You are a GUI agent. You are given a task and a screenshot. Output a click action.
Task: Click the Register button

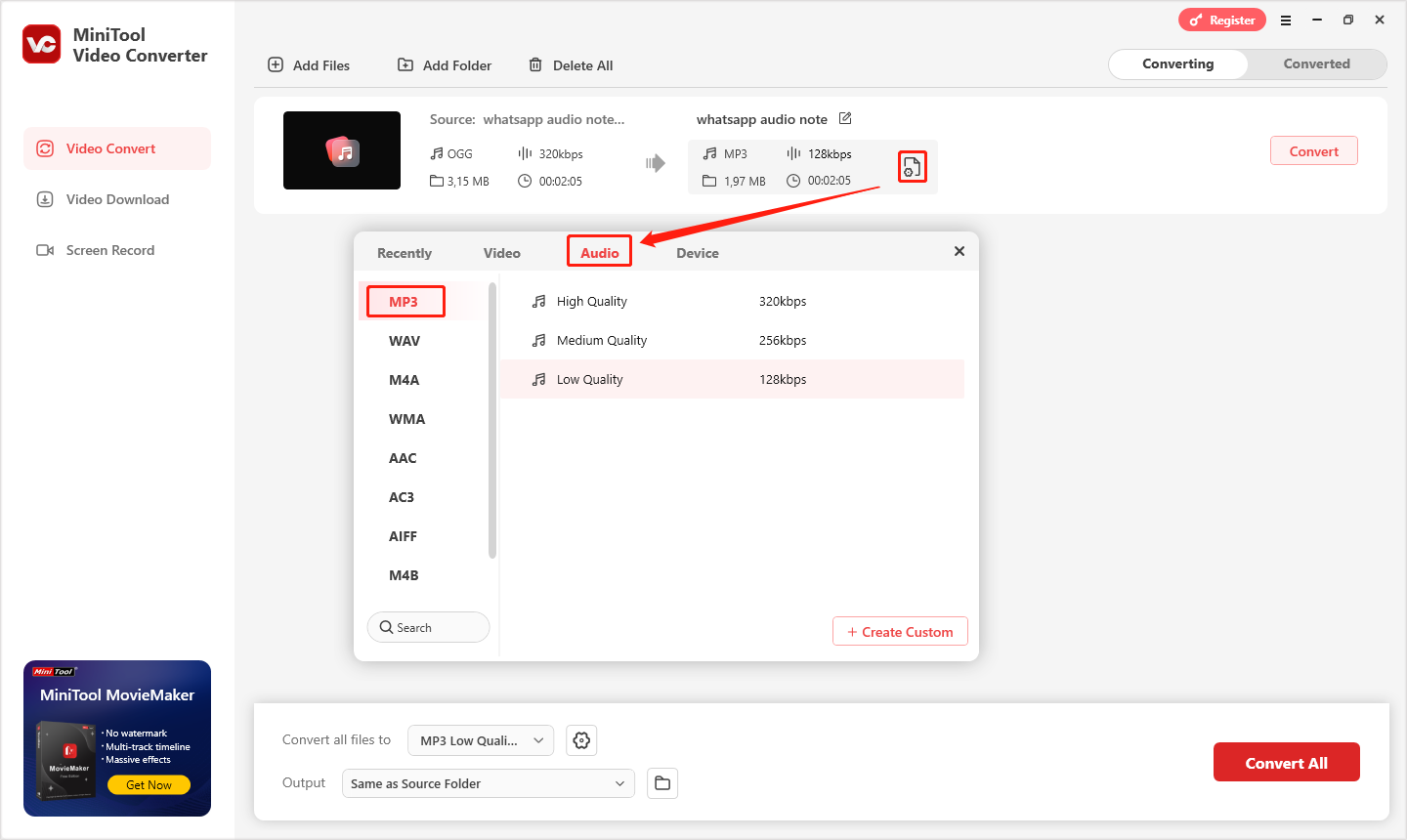tap(1222, 20)
